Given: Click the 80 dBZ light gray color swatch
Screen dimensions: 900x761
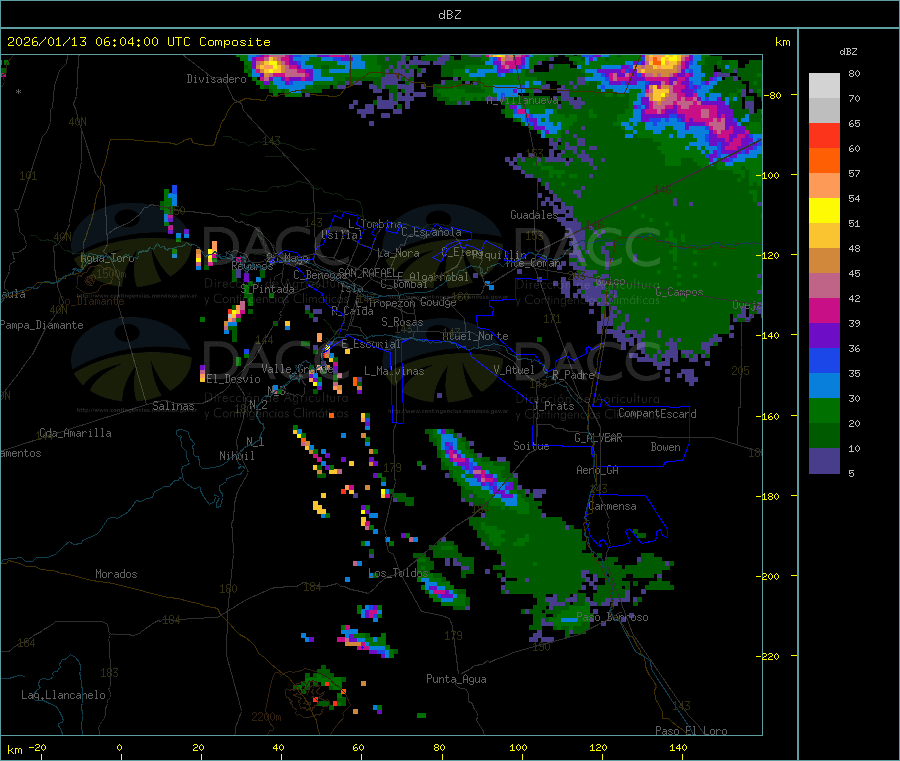Looking at the screenshot, I should tap(824, 86).
